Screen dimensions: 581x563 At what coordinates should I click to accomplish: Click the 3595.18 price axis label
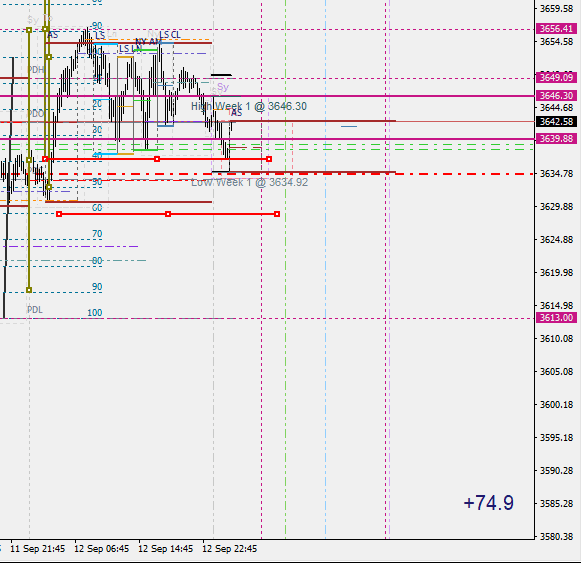pos(557,437)
